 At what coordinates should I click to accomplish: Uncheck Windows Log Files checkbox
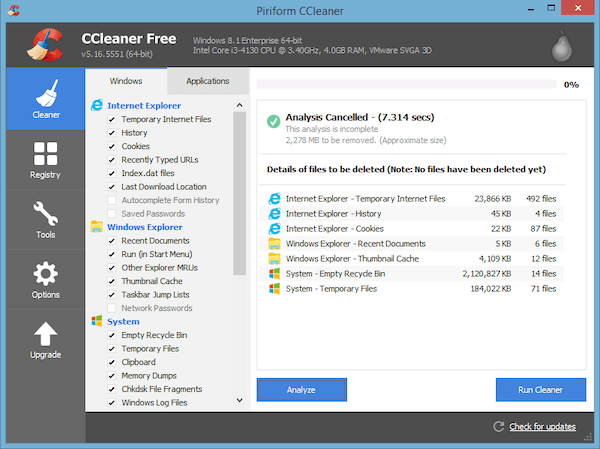pyautogui.click(x=112, y=403)
